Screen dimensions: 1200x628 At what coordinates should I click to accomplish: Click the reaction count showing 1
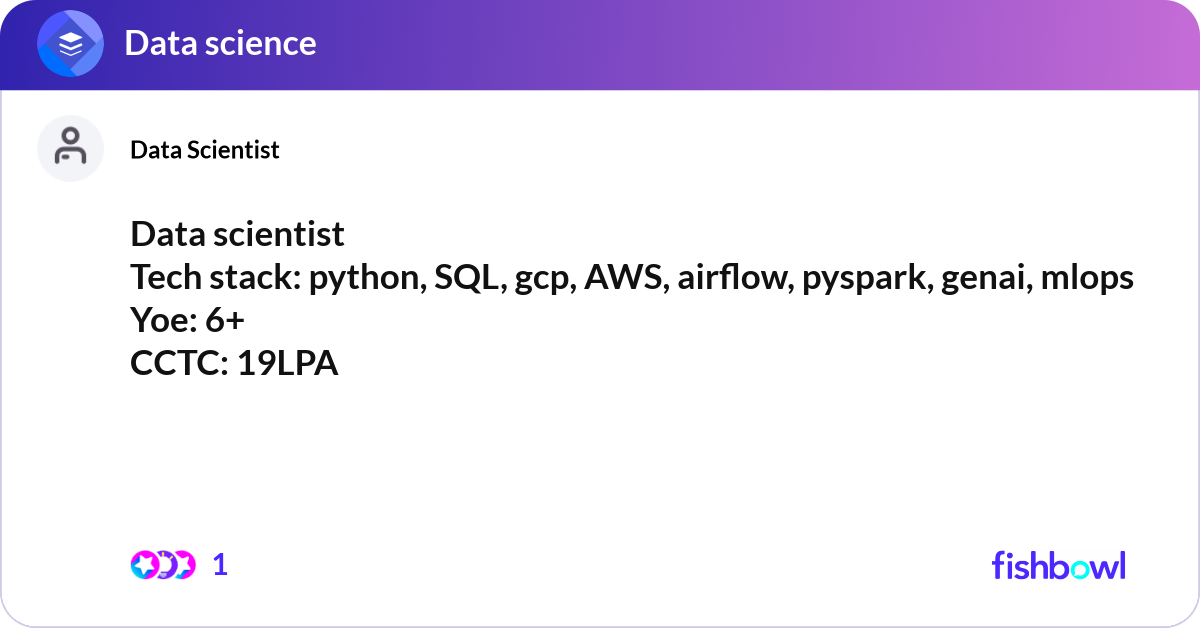(220, 565)
